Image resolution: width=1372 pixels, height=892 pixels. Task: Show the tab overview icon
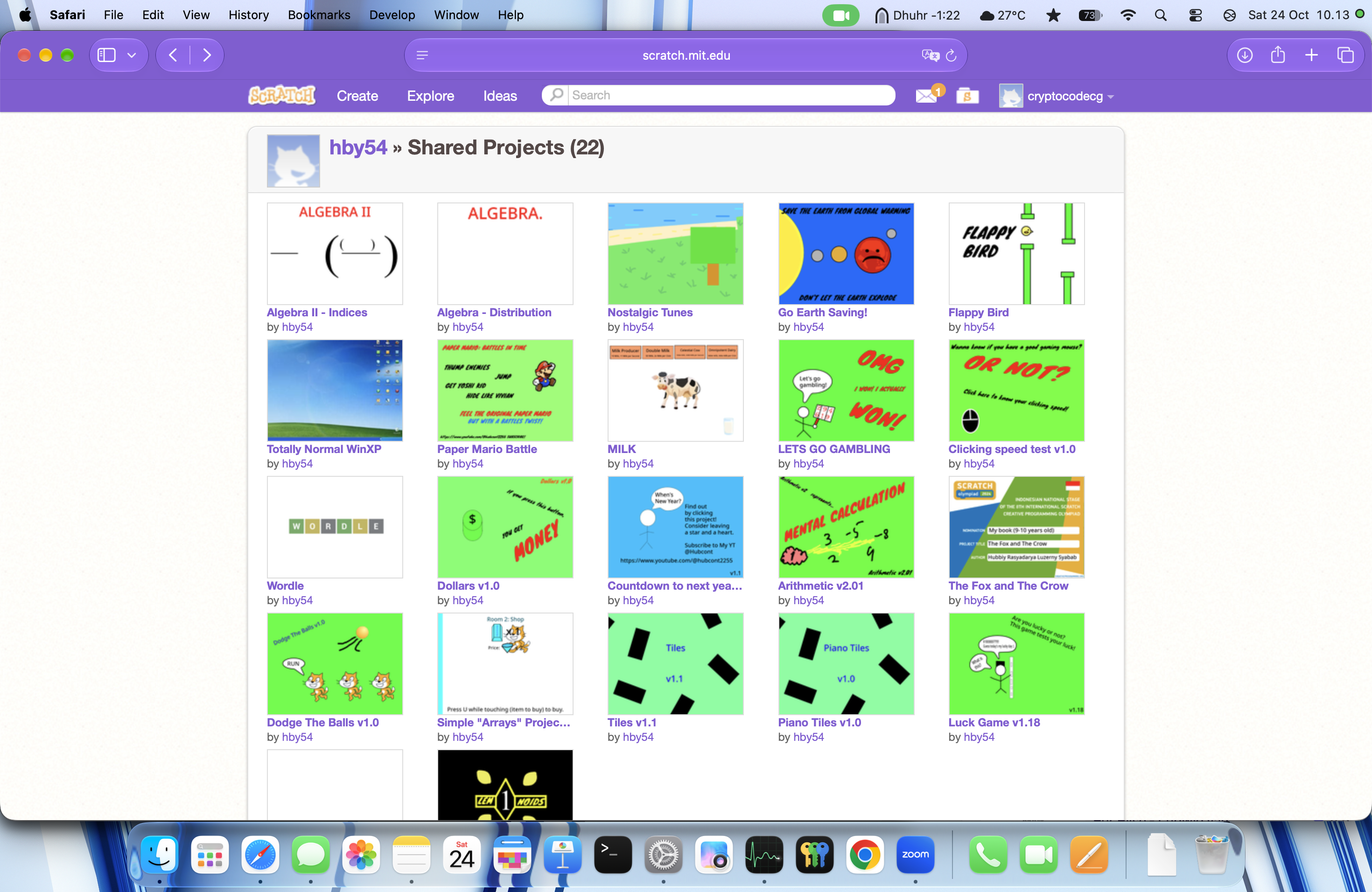[1345, 56]
